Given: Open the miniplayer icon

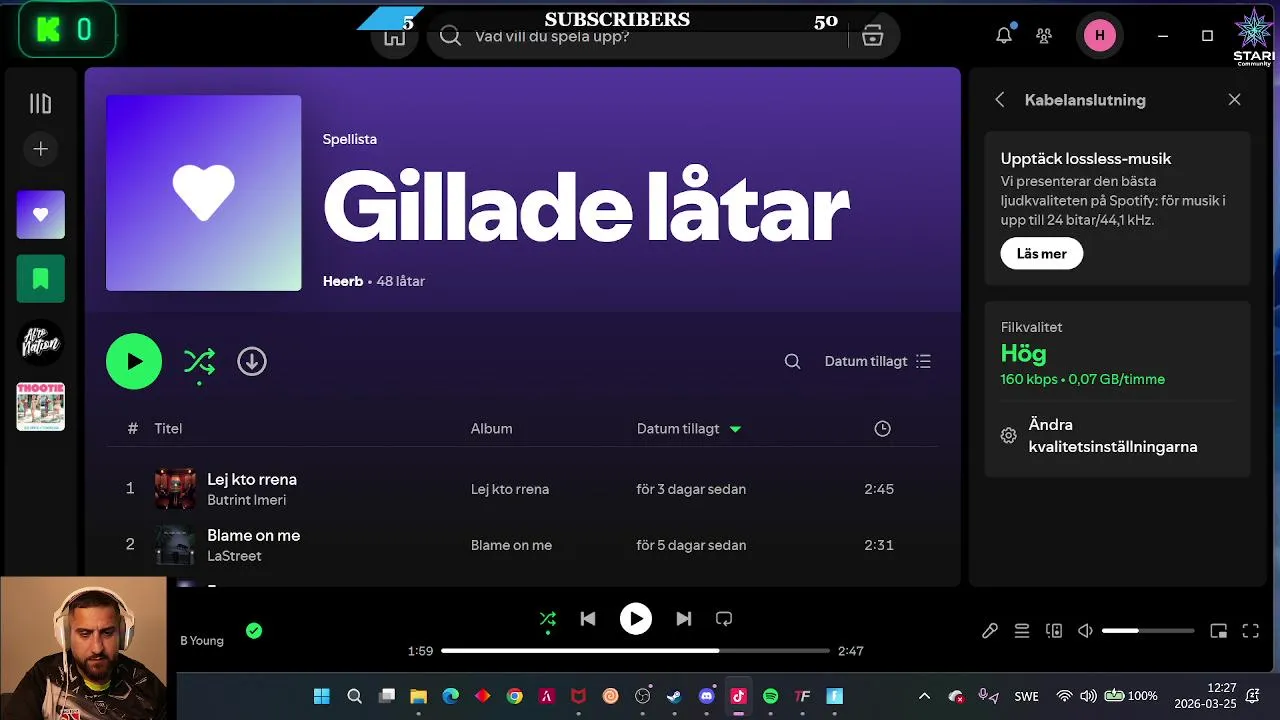Looking at the screenshot, I should (1218, 631).
